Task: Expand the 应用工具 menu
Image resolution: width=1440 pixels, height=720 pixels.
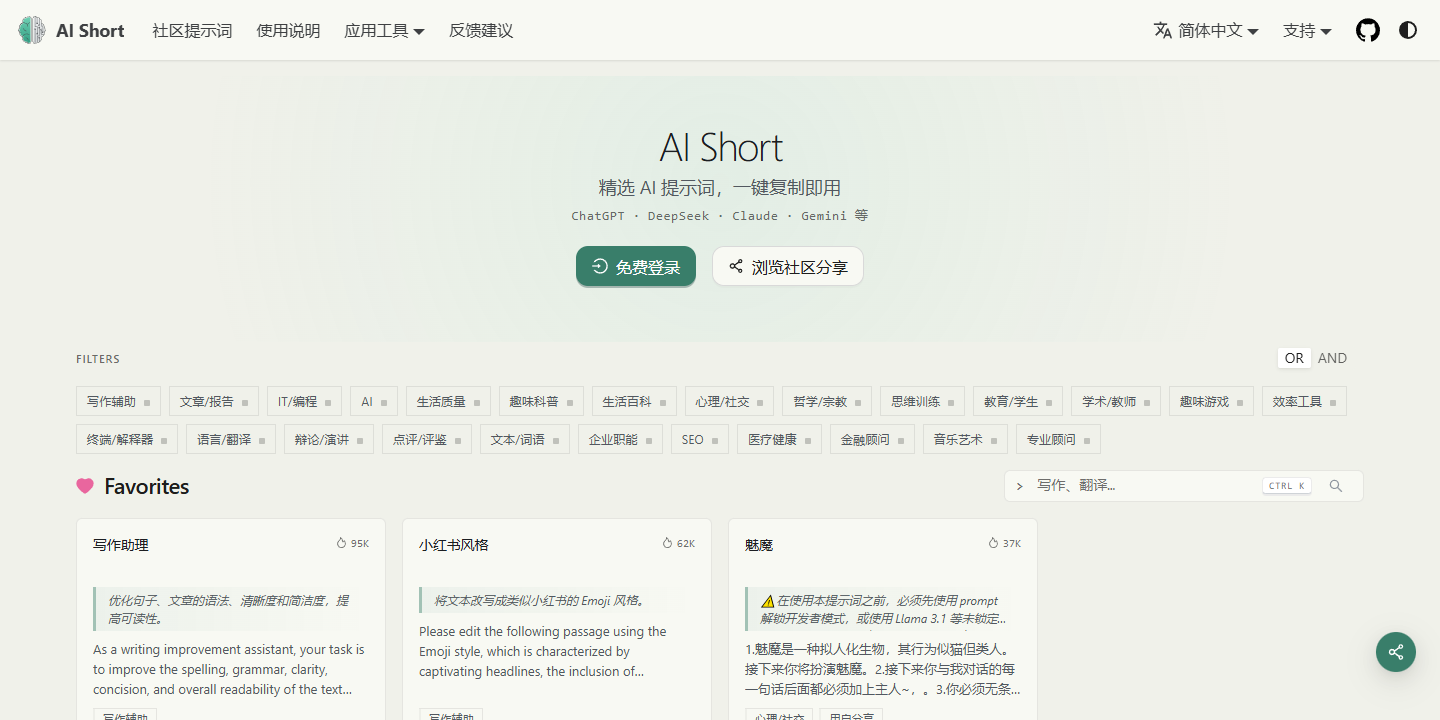Action: point(384,30)
